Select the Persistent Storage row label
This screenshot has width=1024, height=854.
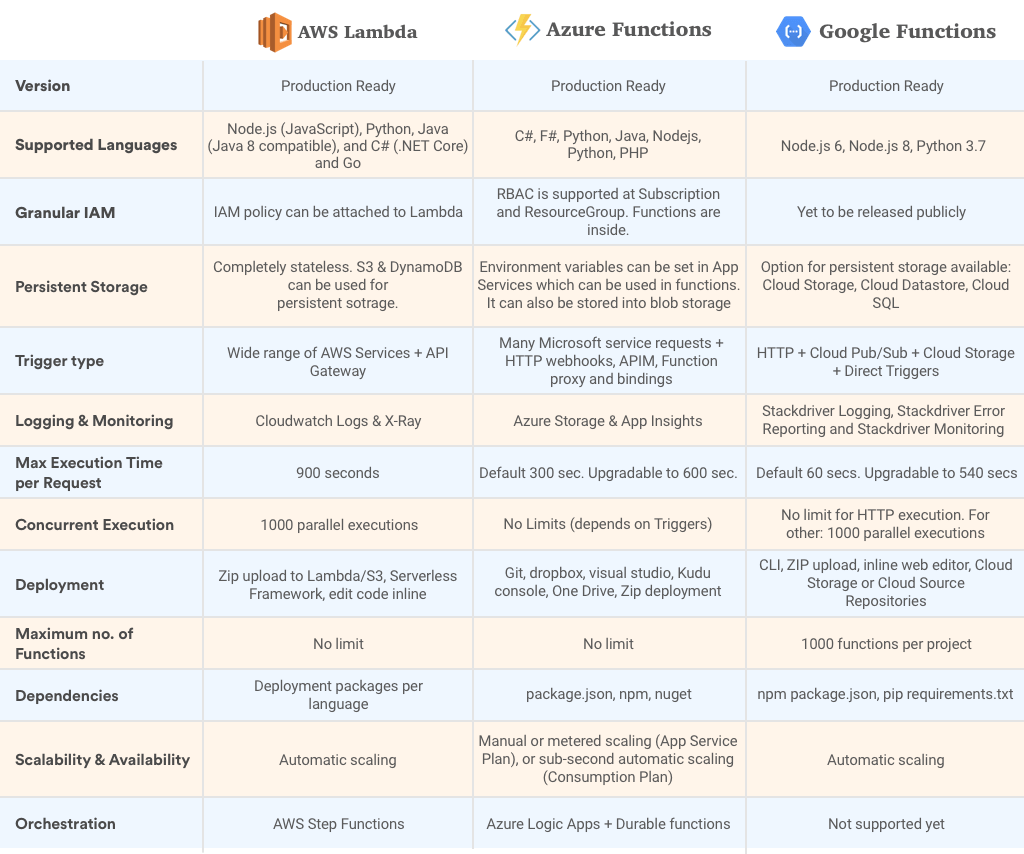pyautogui.click(x=81, y=287)
